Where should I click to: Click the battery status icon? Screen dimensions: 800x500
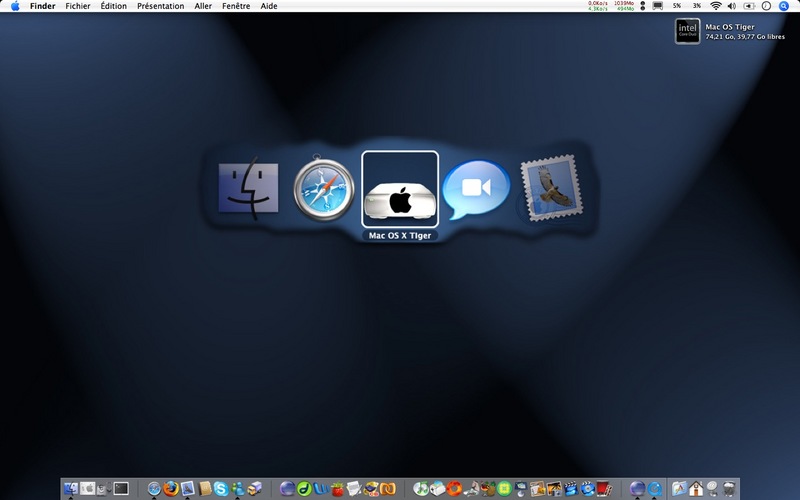(x=749, y=6)
